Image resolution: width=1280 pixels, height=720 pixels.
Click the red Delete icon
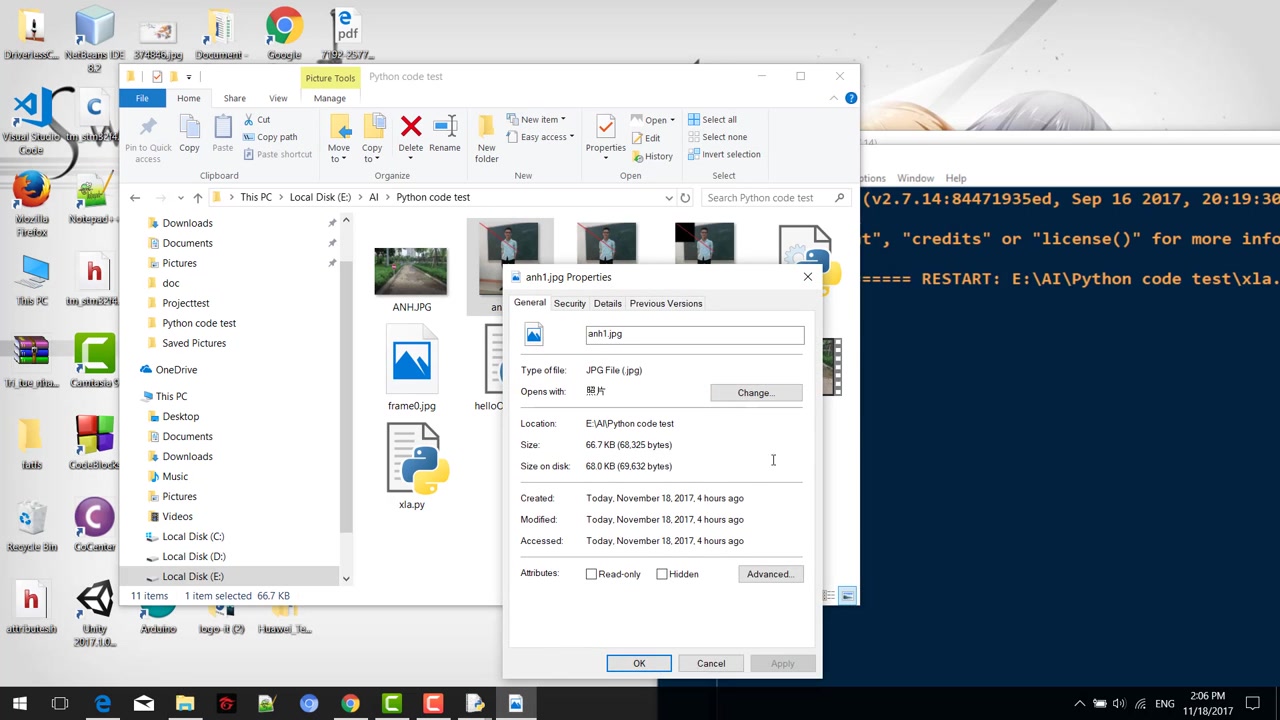[x=411, y=127]
